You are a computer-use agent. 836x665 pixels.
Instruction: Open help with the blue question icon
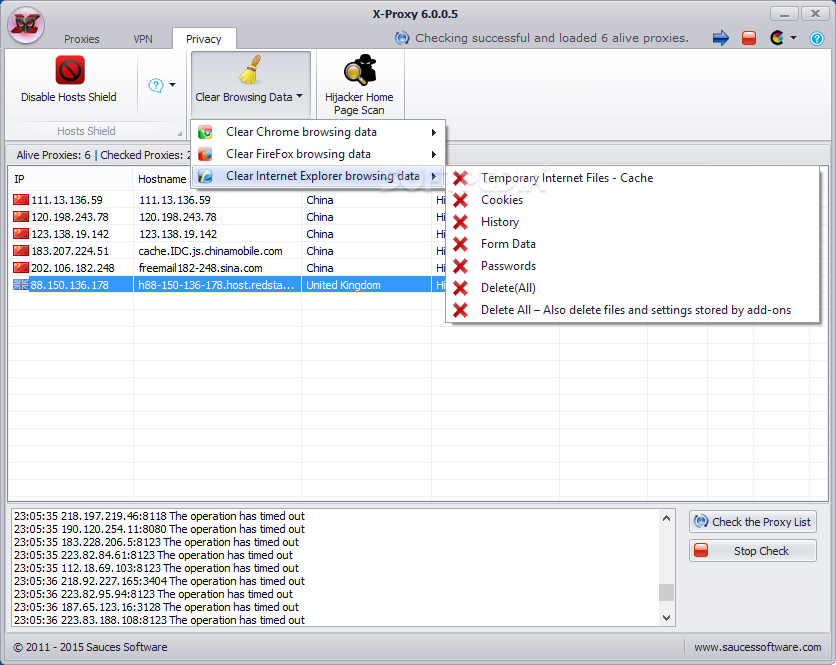[x=817, y=38]
